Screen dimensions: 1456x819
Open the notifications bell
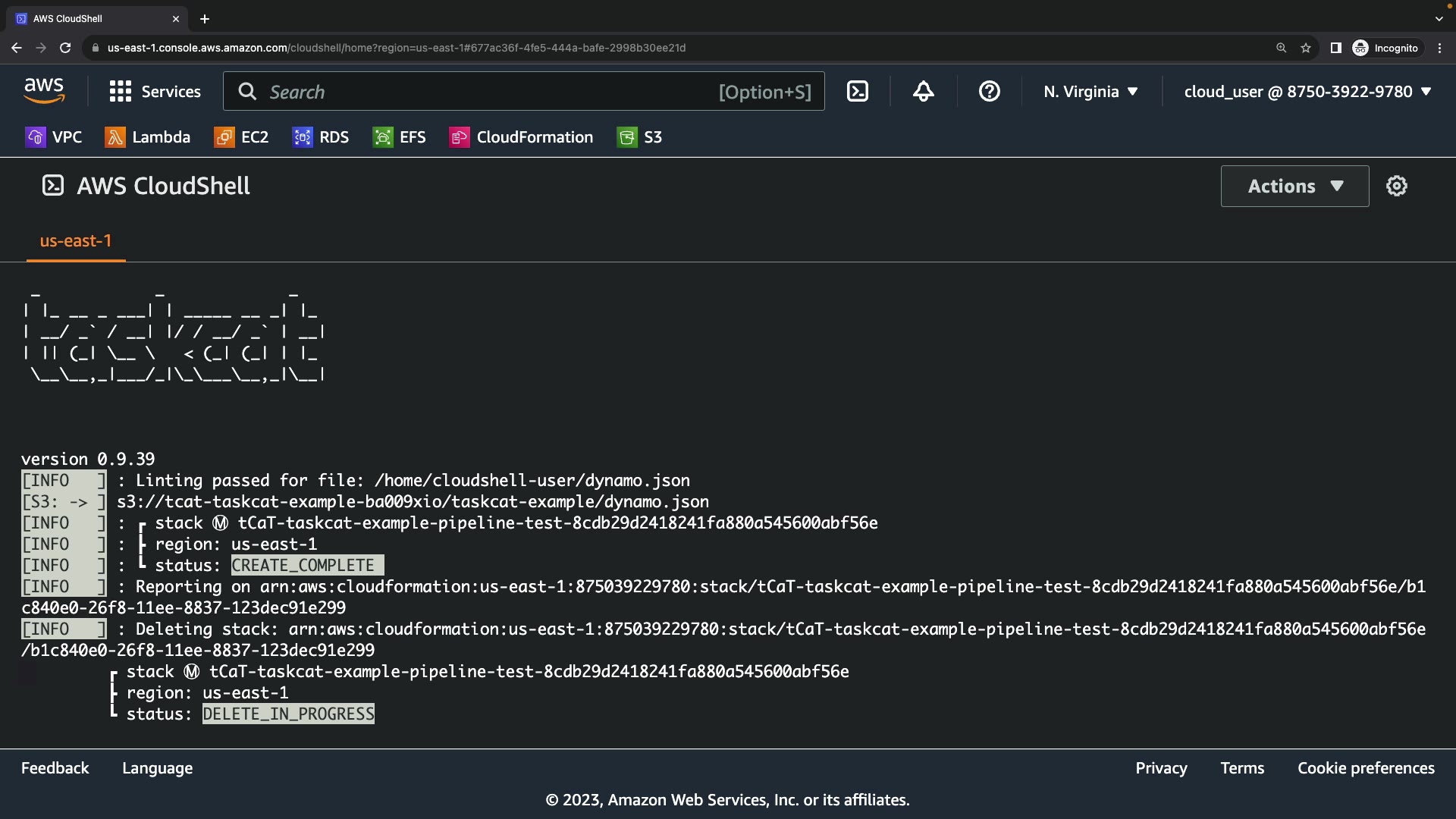(923, 92)
